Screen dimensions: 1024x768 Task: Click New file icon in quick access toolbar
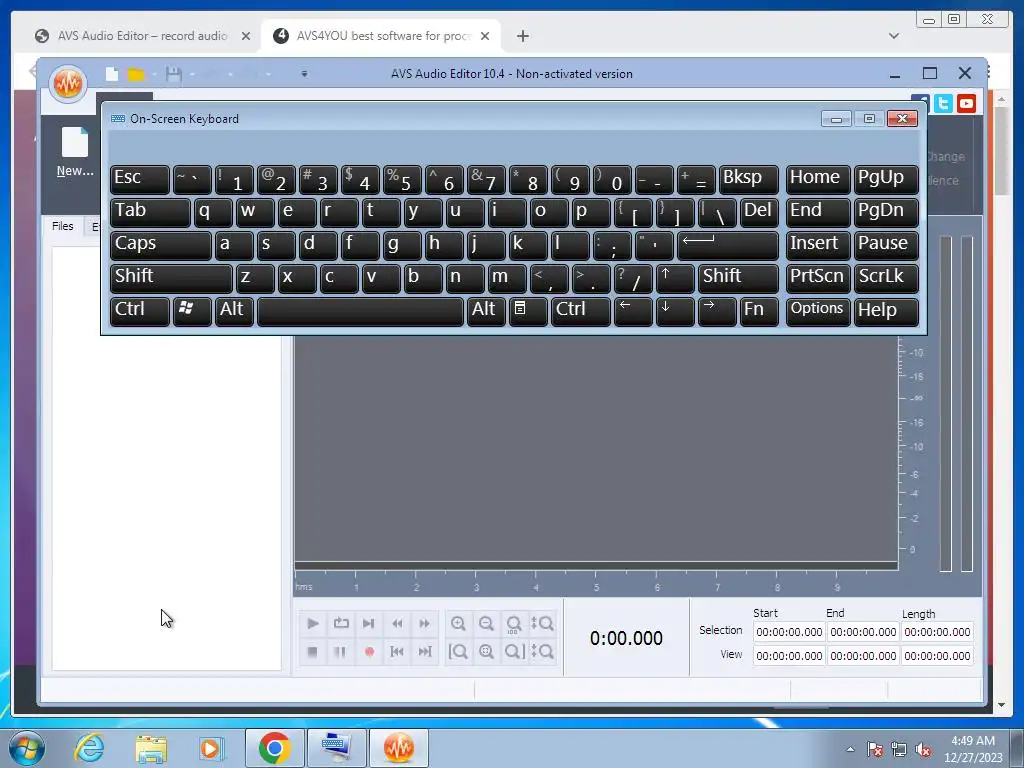point(112,74)
